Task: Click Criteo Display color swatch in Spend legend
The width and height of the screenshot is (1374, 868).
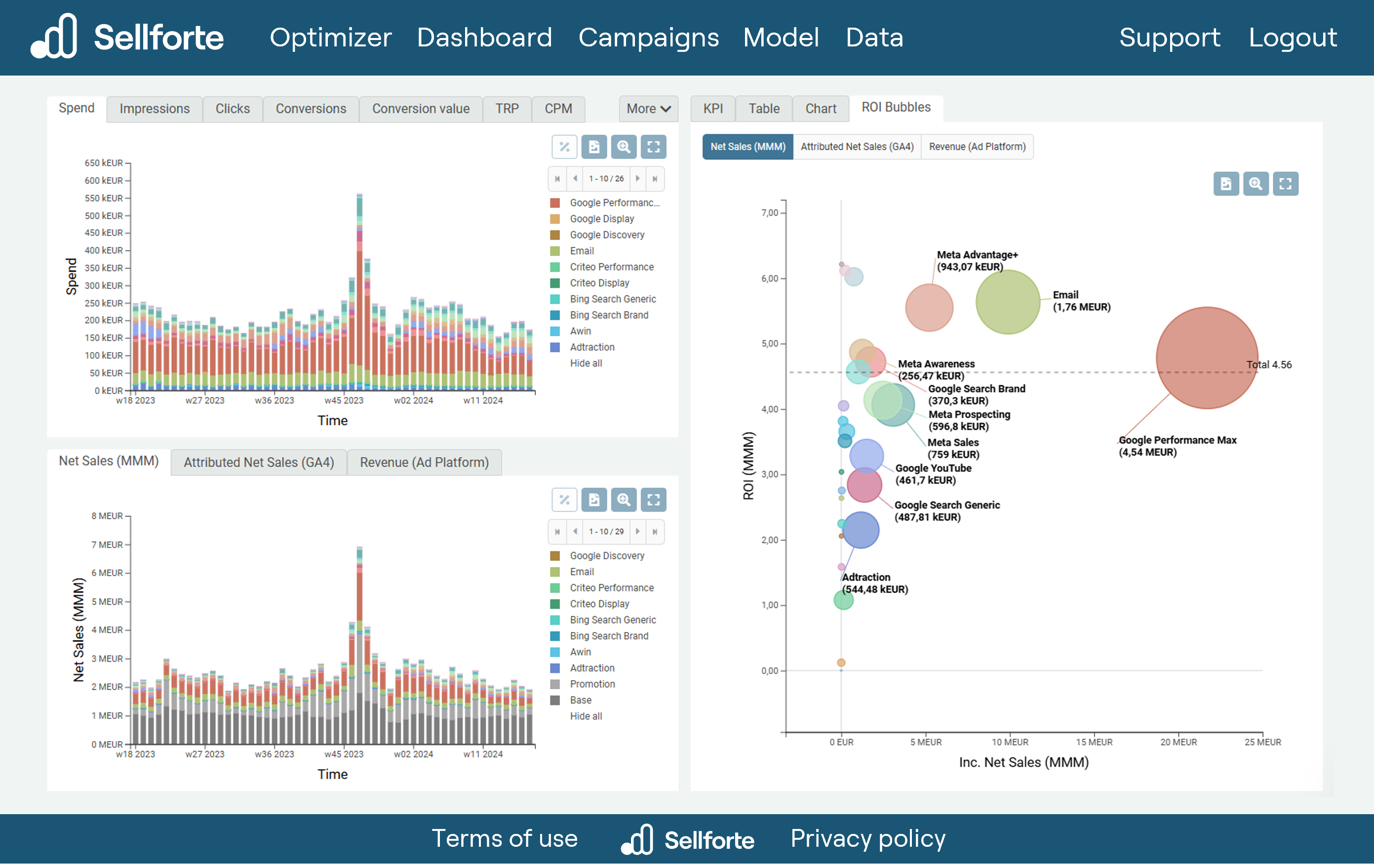Action: pyautogui.click(x=554, y=282)
